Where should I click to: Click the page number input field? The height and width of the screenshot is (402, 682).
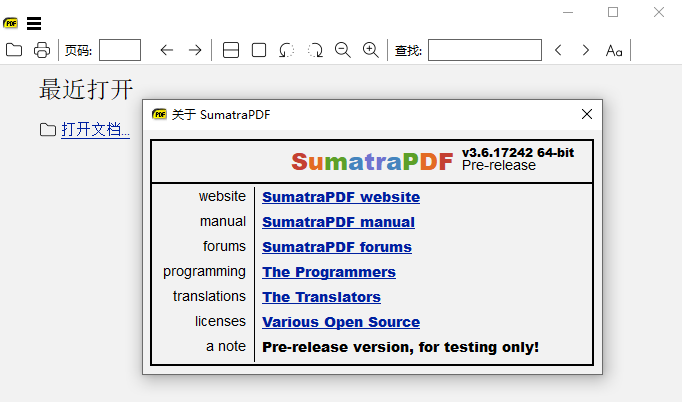pyautogui.click(x=120, y=50)
